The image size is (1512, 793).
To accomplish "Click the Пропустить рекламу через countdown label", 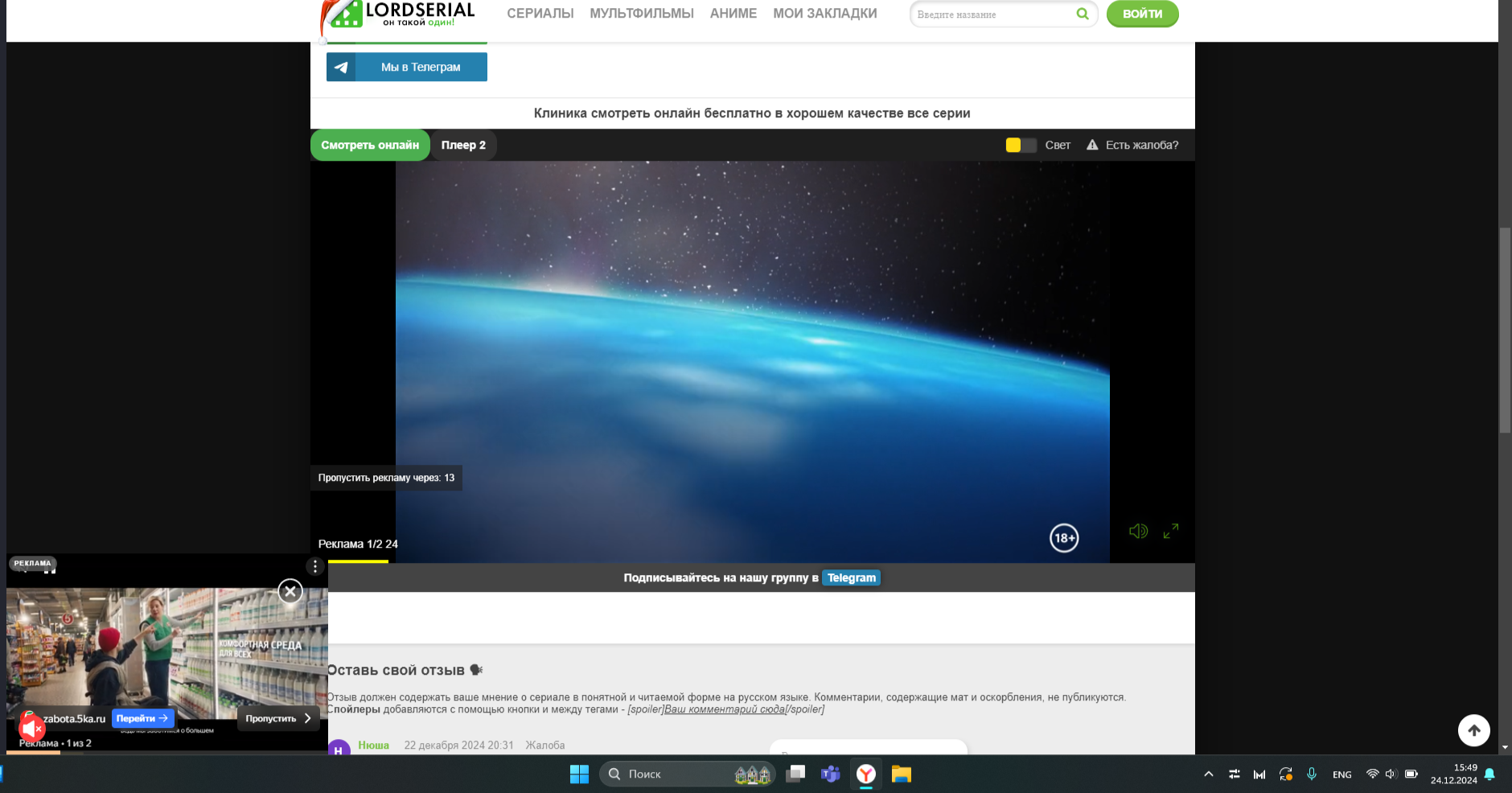I will 386,478.
